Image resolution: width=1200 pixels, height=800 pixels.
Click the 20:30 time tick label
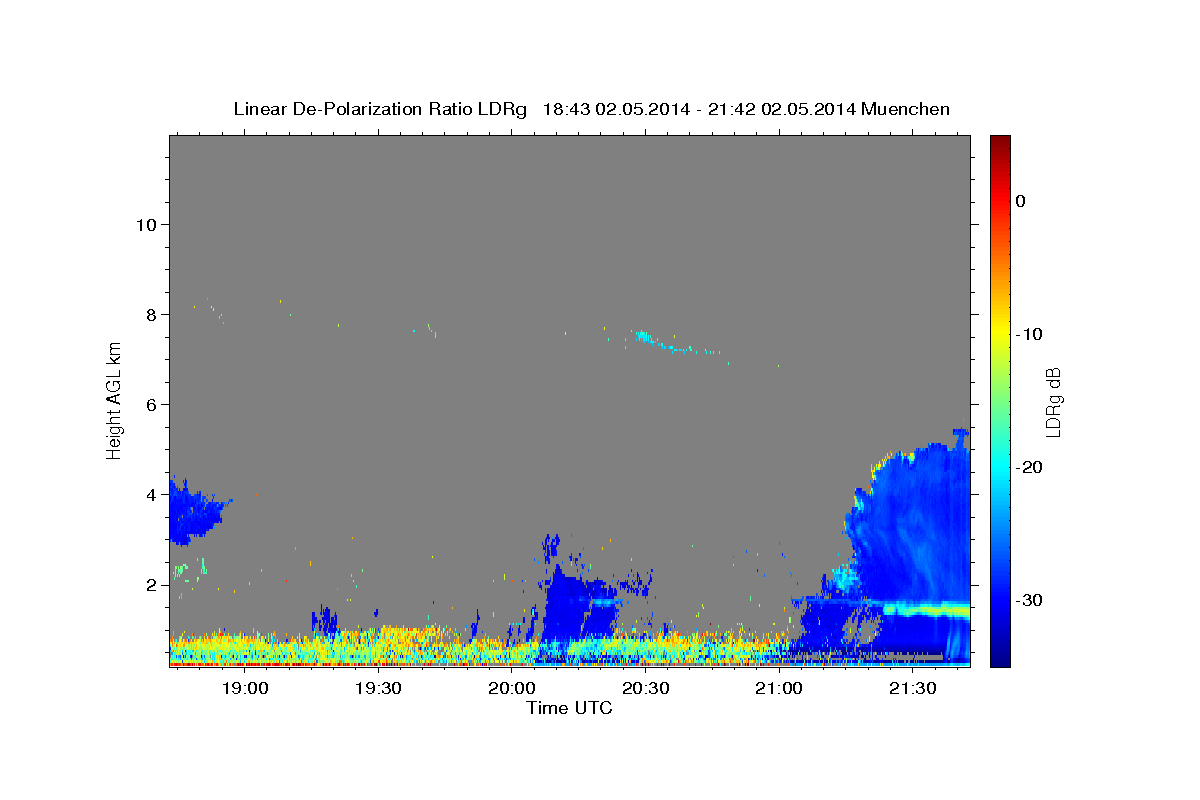pyautogui.click(x=645, y=689)
